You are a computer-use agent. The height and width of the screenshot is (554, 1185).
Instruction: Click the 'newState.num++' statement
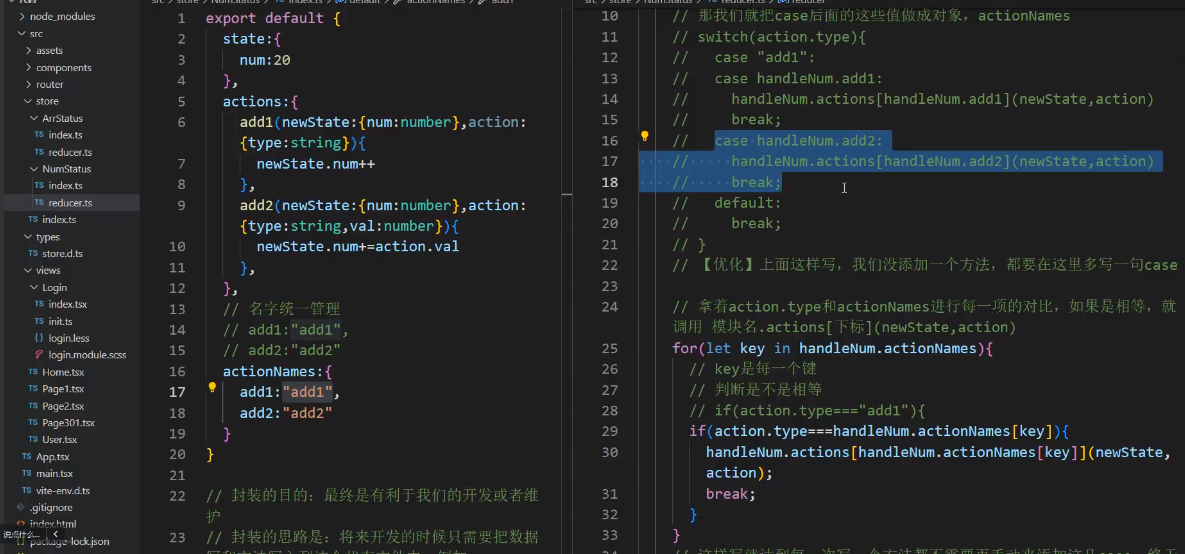315,164
